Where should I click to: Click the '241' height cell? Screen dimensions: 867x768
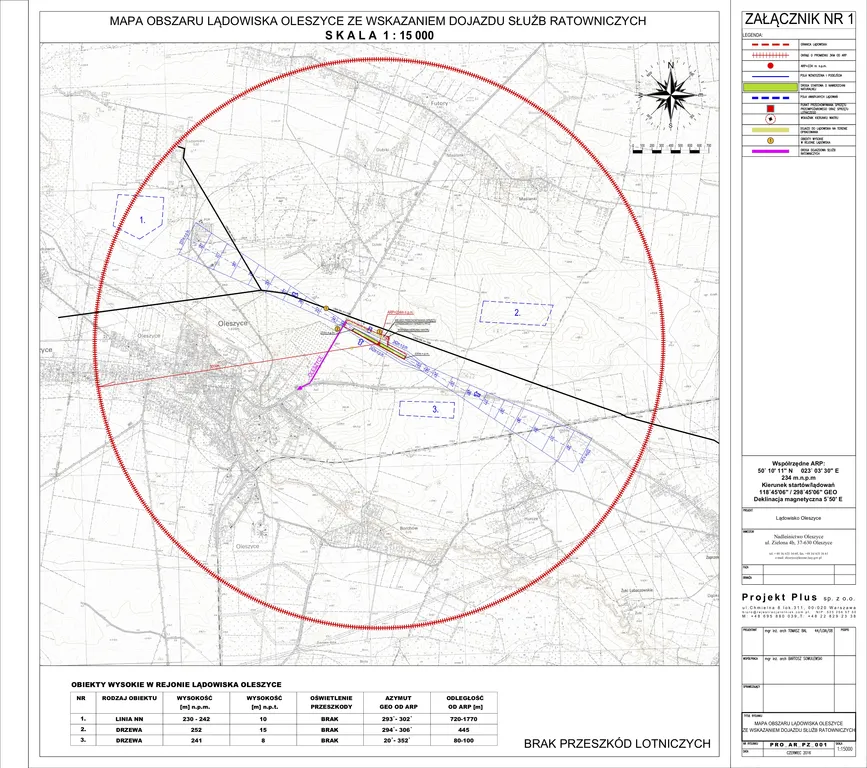click(x=196, y=740)
